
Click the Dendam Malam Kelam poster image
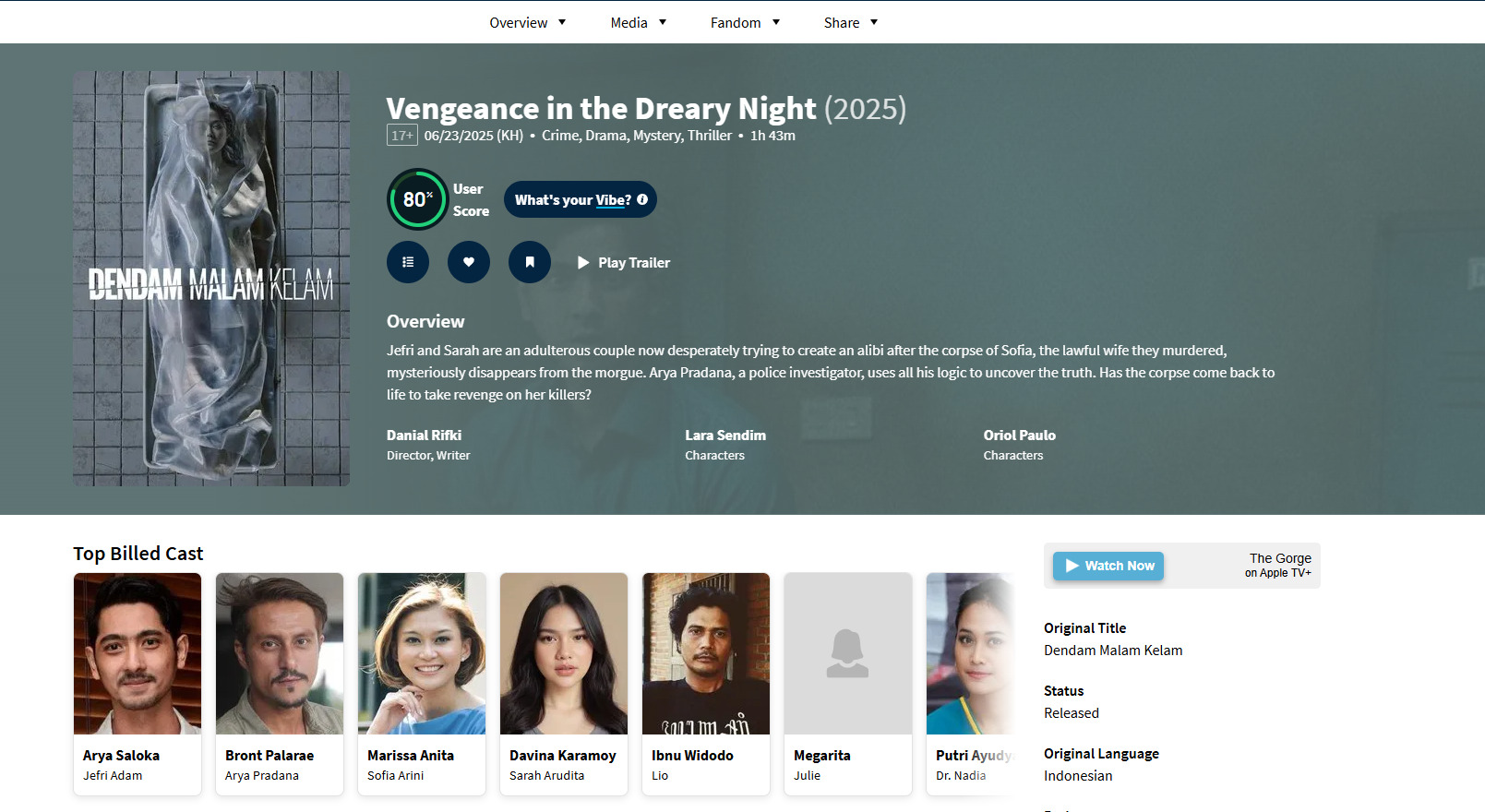pyautogui.click(x=211, y=279)
